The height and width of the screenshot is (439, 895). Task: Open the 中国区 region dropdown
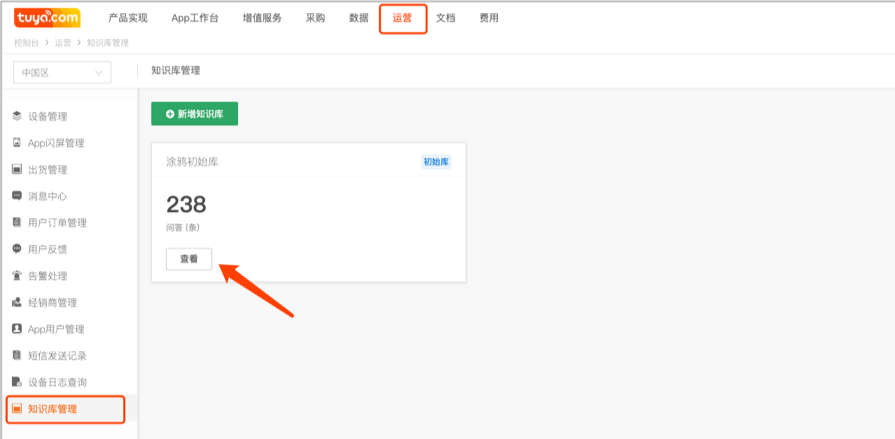[x=62, y=73]
